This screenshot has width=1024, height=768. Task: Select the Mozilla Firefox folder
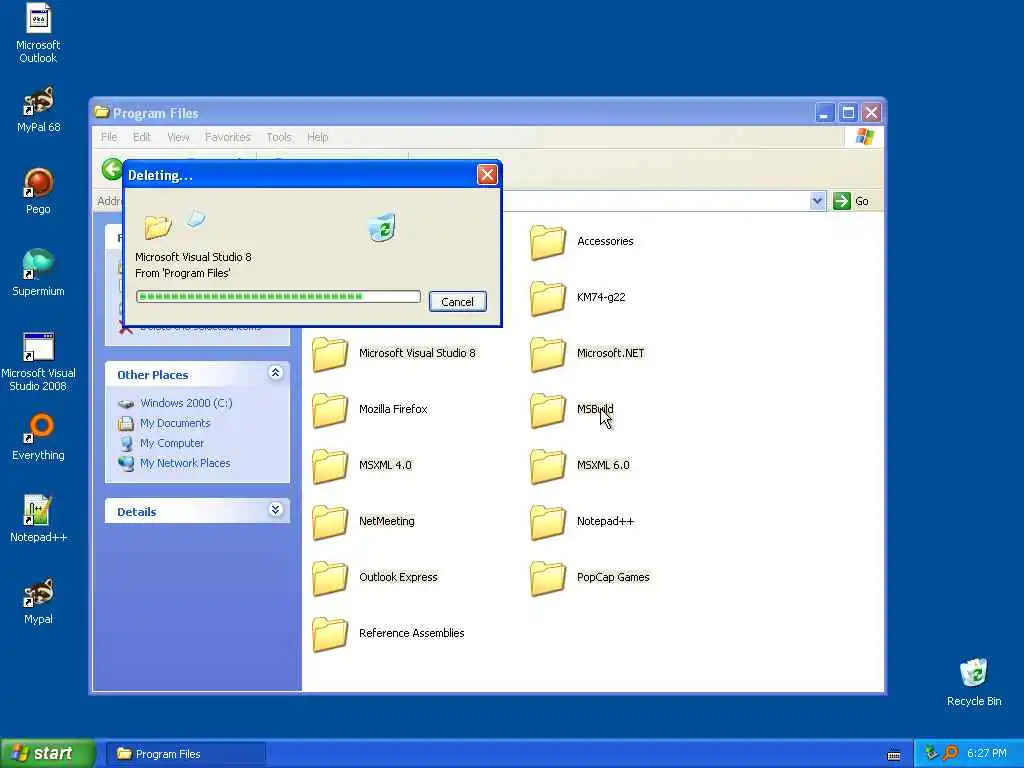coord(370,409)
